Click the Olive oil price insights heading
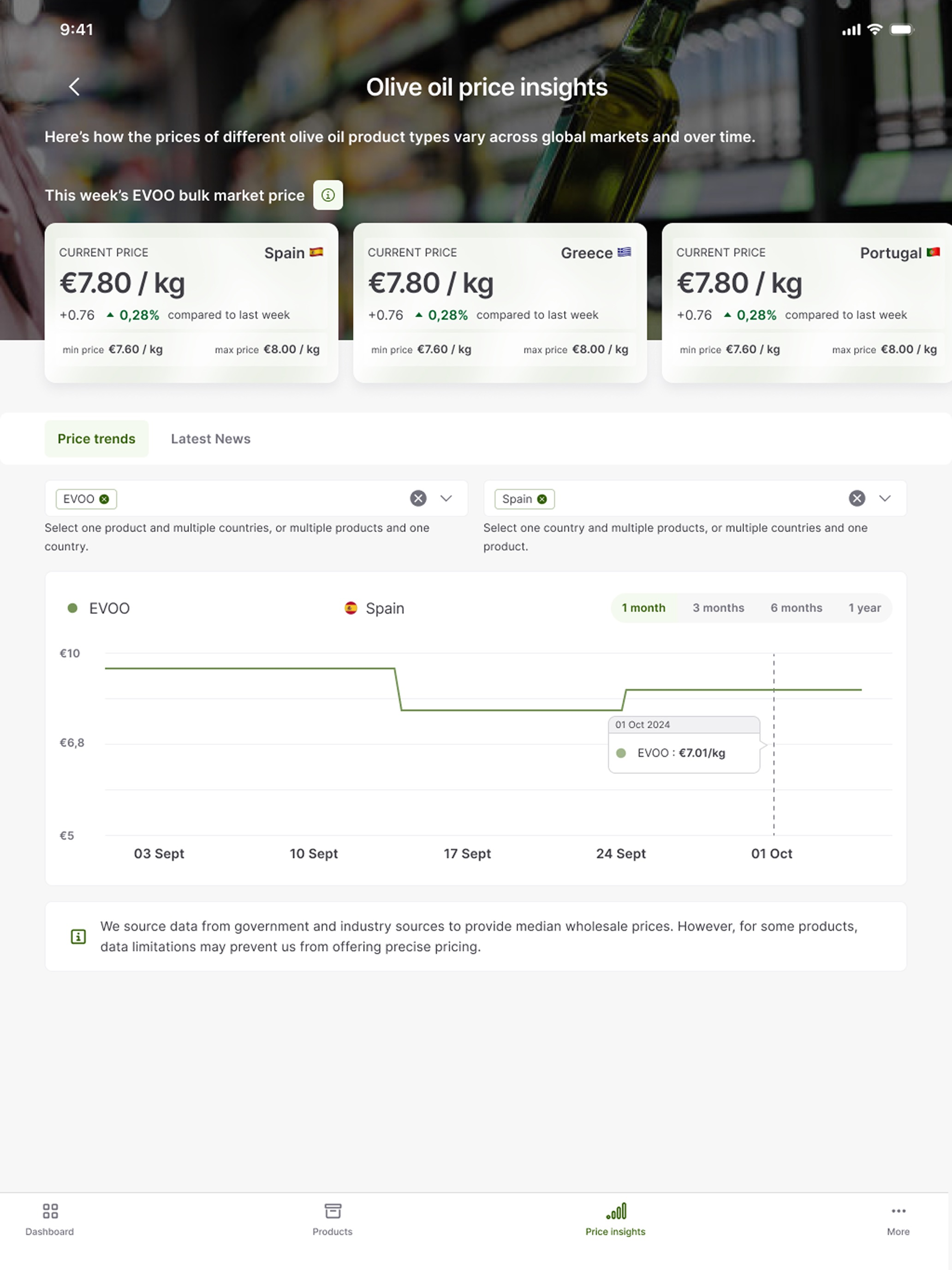Image resolution: width=952 pixels, height=1270 pixels. [487, 87]
